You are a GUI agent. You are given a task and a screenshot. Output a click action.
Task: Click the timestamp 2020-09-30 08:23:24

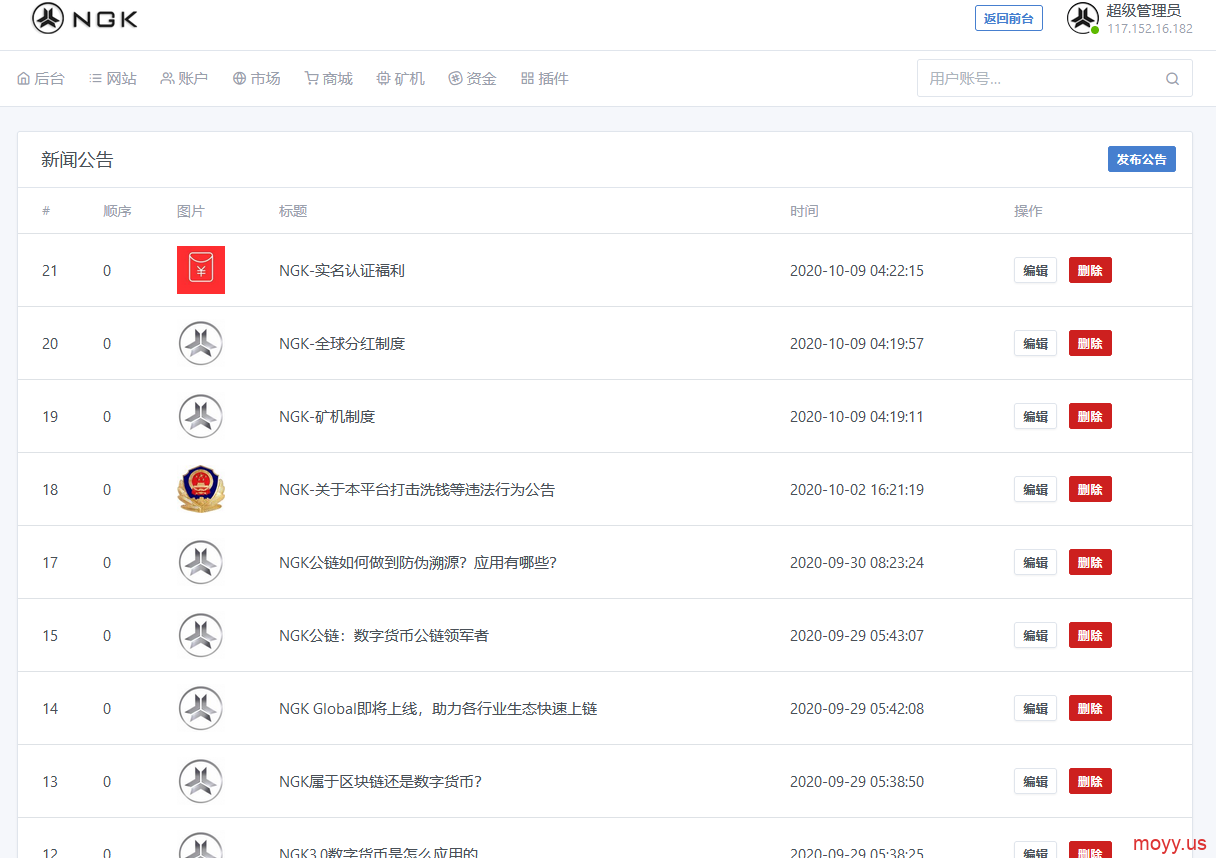(857, 562)
